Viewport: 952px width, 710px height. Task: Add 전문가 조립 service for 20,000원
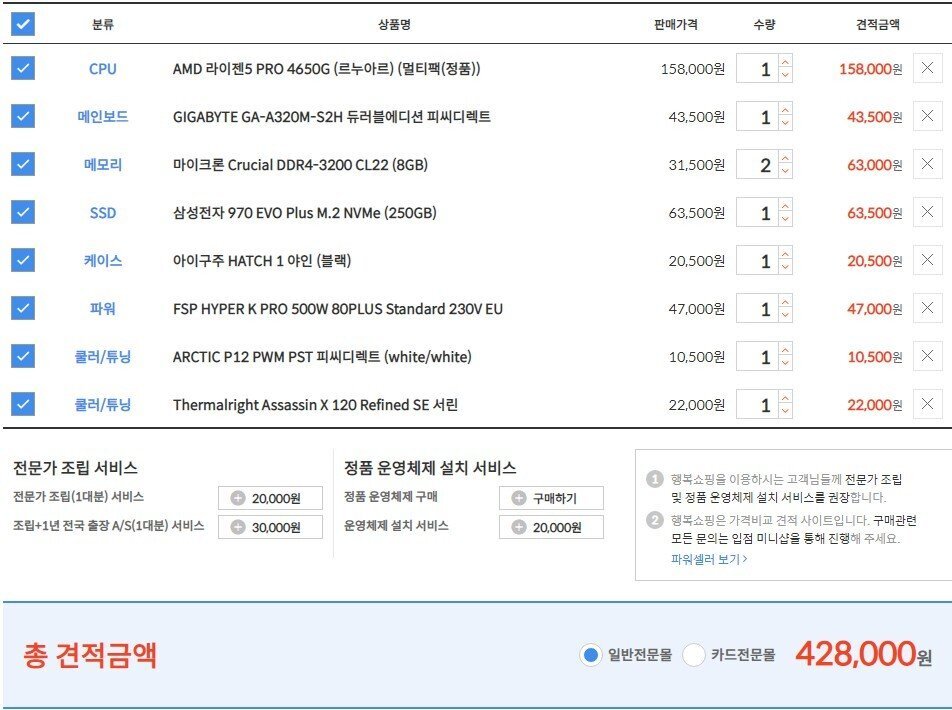pos(270,498)
